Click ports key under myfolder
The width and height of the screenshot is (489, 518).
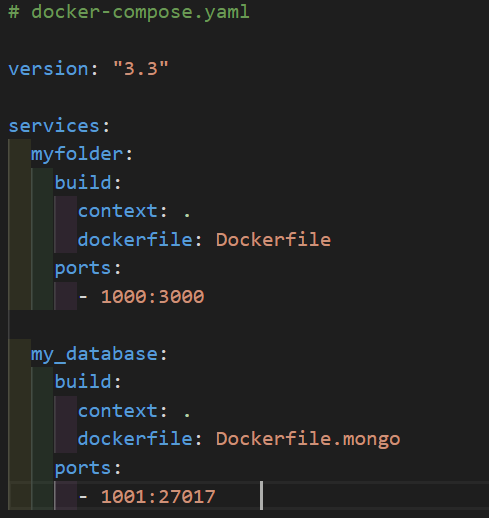pyautogui.click(x=83, y=269)
